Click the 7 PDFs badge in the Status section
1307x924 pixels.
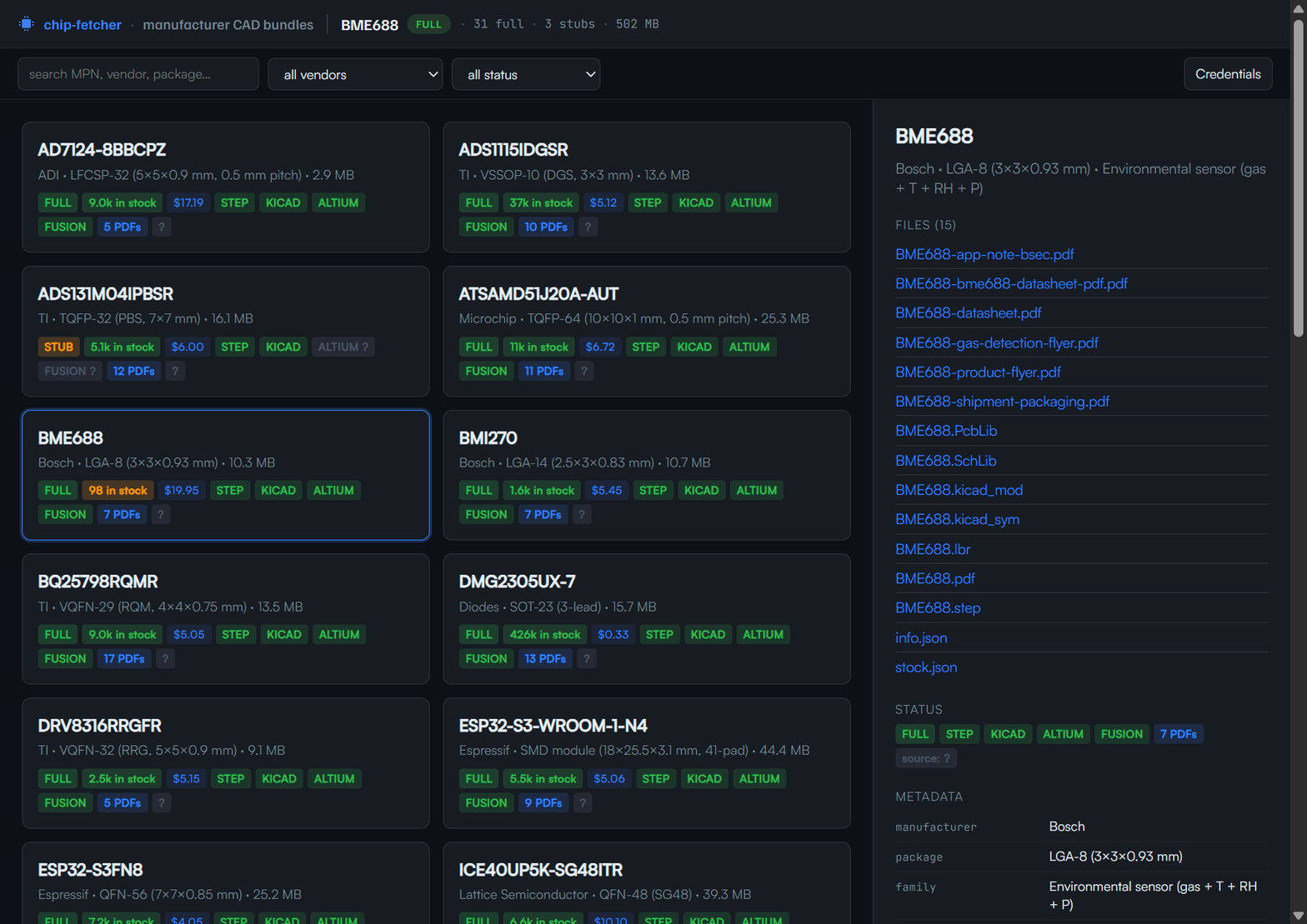1178,734
